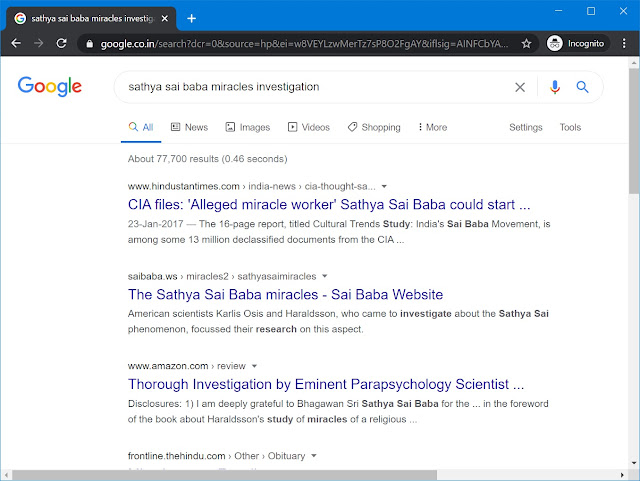Click the www.hindustantimes.com breadcrumb URL

(251, 186)
